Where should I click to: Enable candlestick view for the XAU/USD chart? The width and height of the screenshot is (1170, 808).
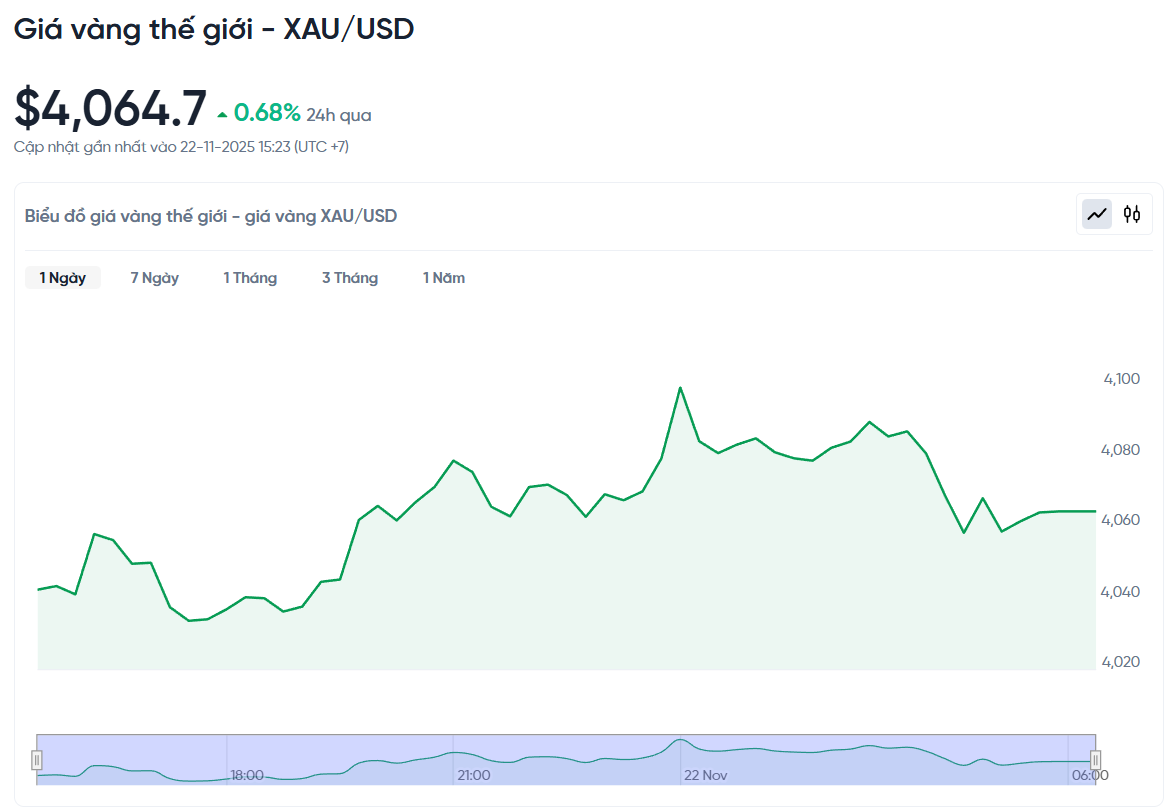[x=1131, y=214]
